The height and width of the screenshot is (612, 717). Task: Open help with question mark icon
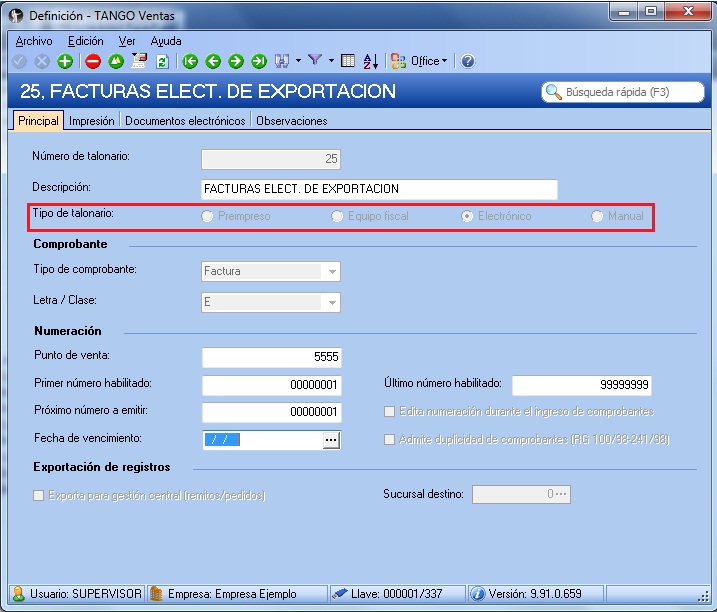point(468,61)
